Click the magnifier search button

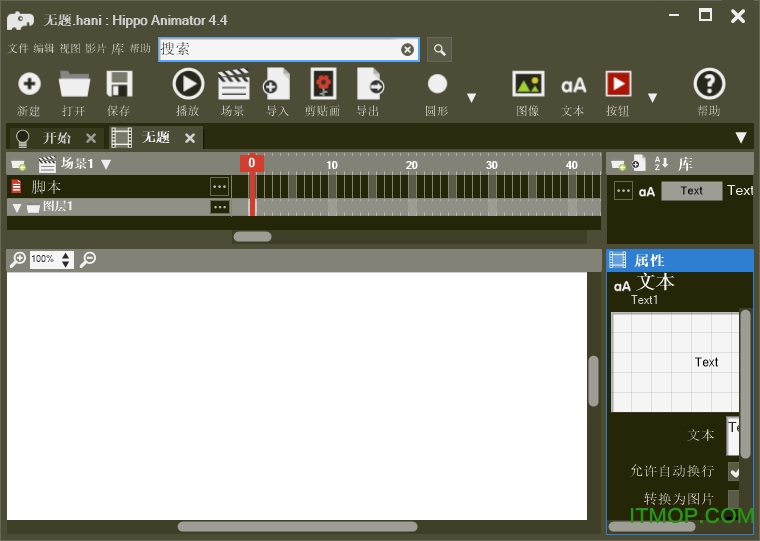pos(440,49)
